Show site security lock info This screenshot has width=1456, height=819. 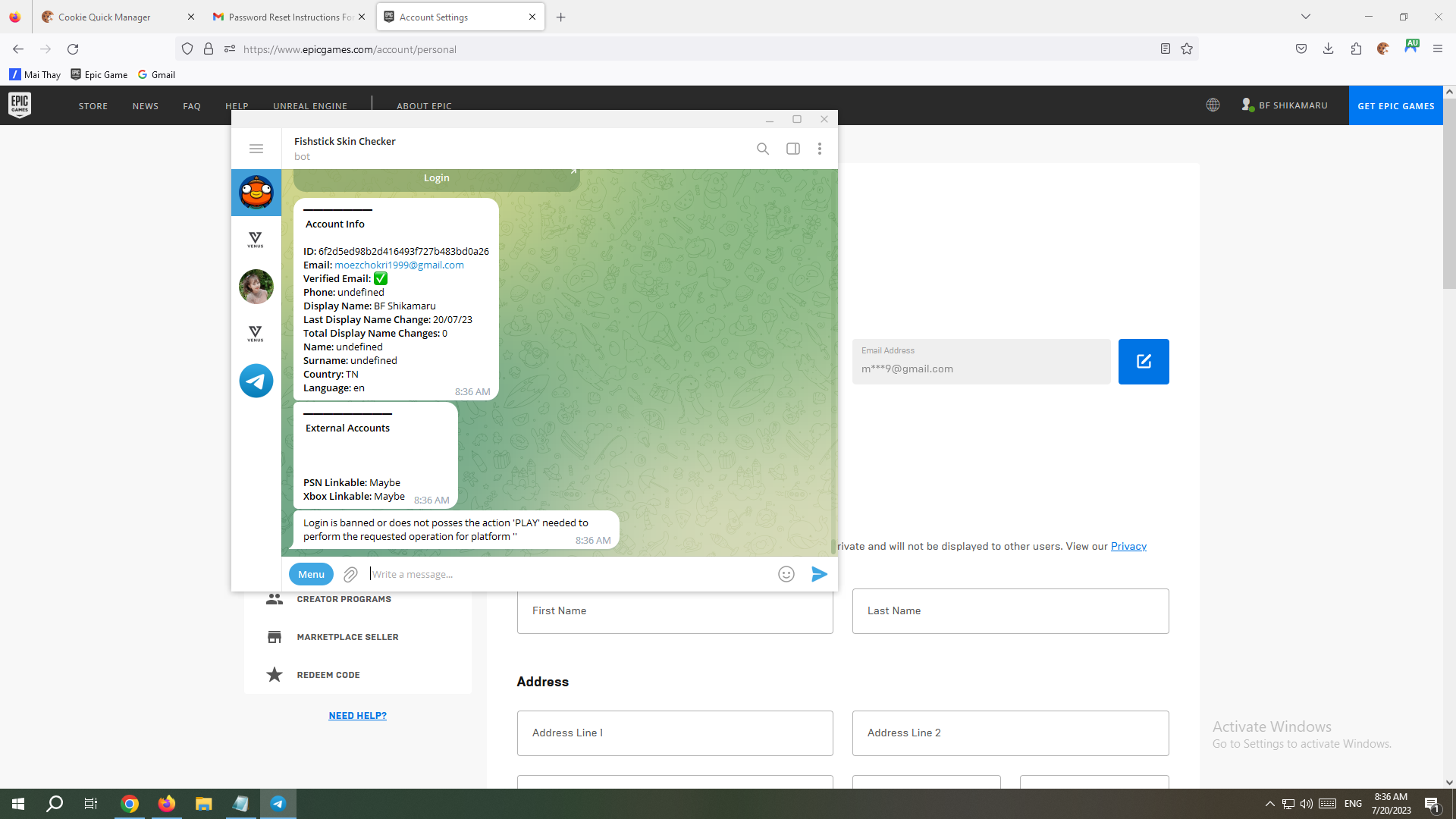click(x=209, y=49)
